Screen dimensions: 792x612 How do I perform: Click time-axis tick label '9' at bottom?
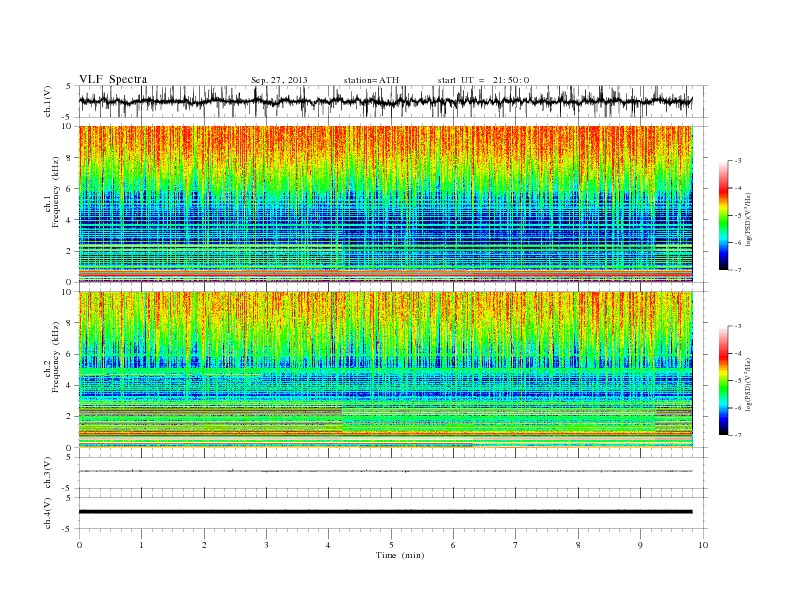(640, 545)
